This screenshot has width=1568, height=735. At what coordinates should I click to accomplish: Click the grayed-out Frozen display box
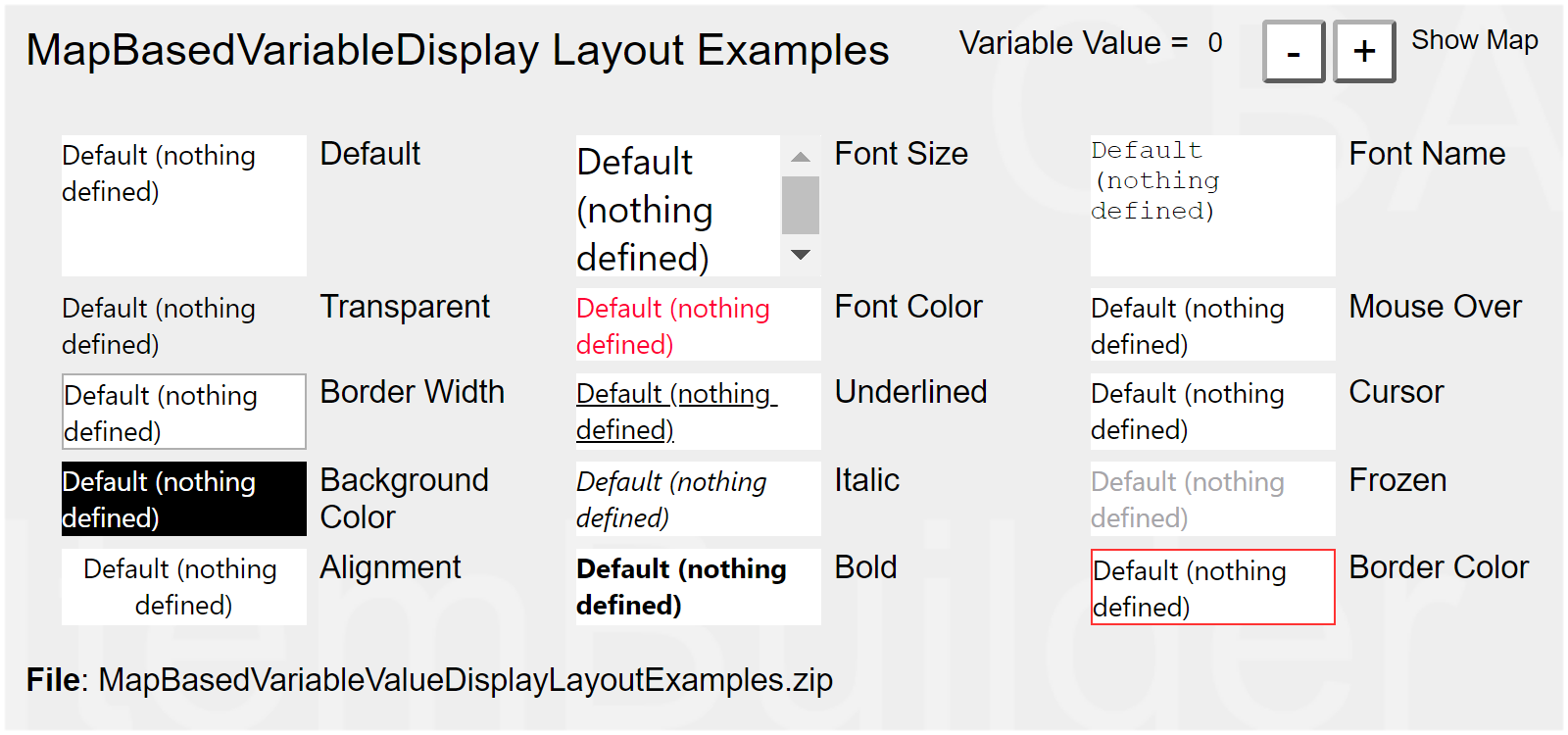1212,499
